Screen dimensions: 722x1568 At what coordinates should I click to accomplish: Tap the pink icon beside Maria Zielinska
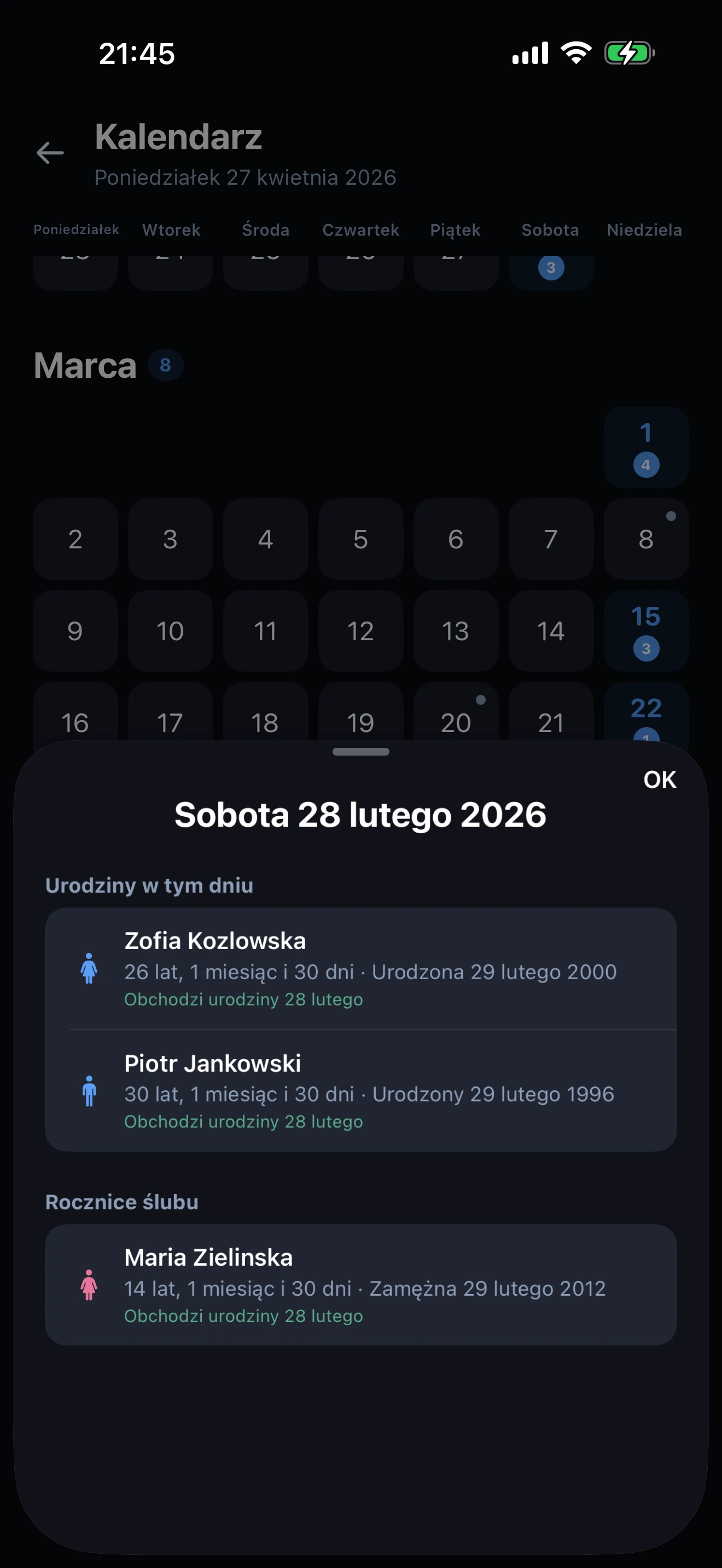pyautogui.click(x=89, y=1284)
